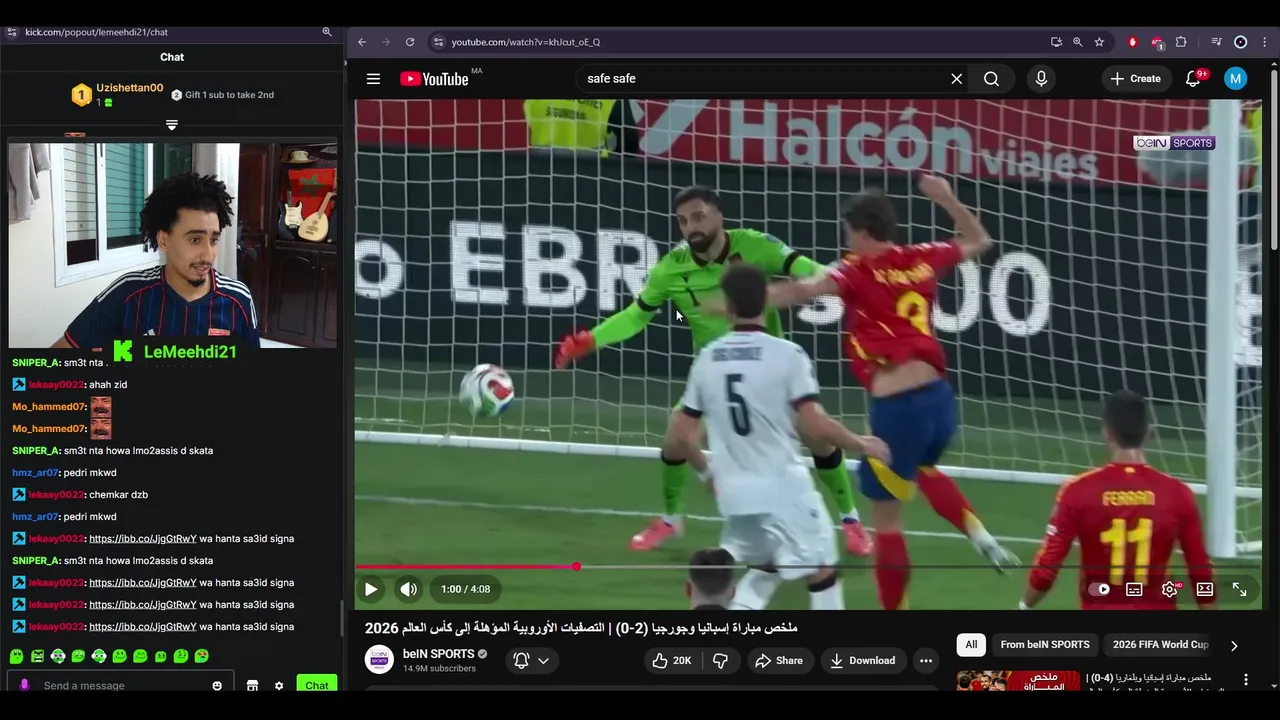This screenshot has width=1280, height=720.
Task: Open the YouTube hamburger guide menu
Action: pyautogui.click(x=373, y=79)
